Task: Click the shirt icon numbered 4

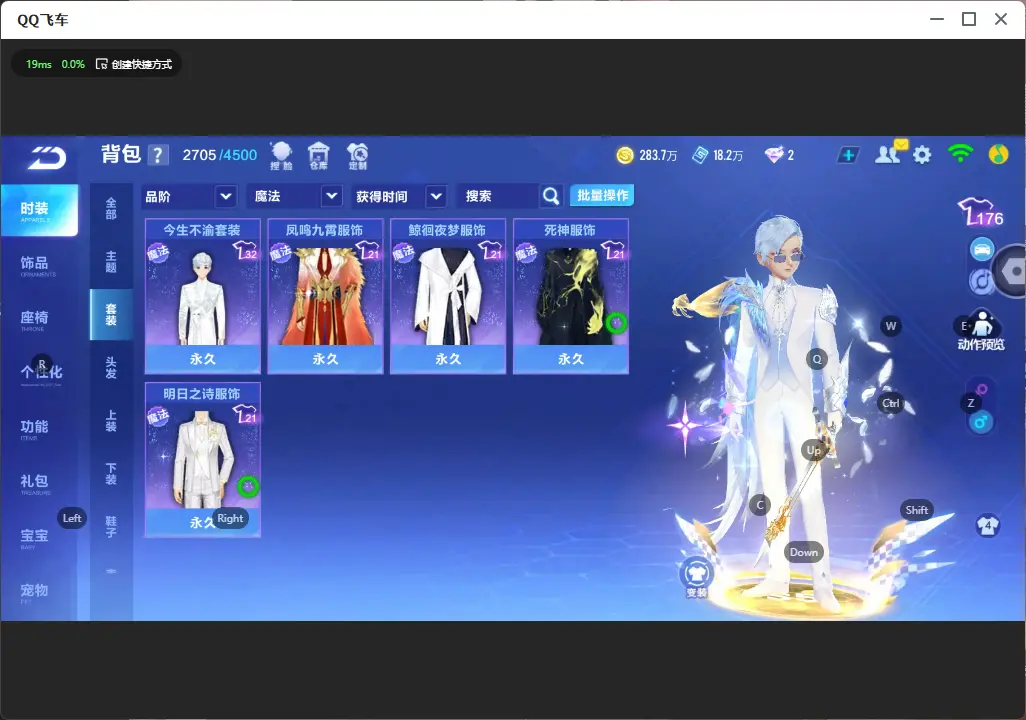Action: pos(988,525)
